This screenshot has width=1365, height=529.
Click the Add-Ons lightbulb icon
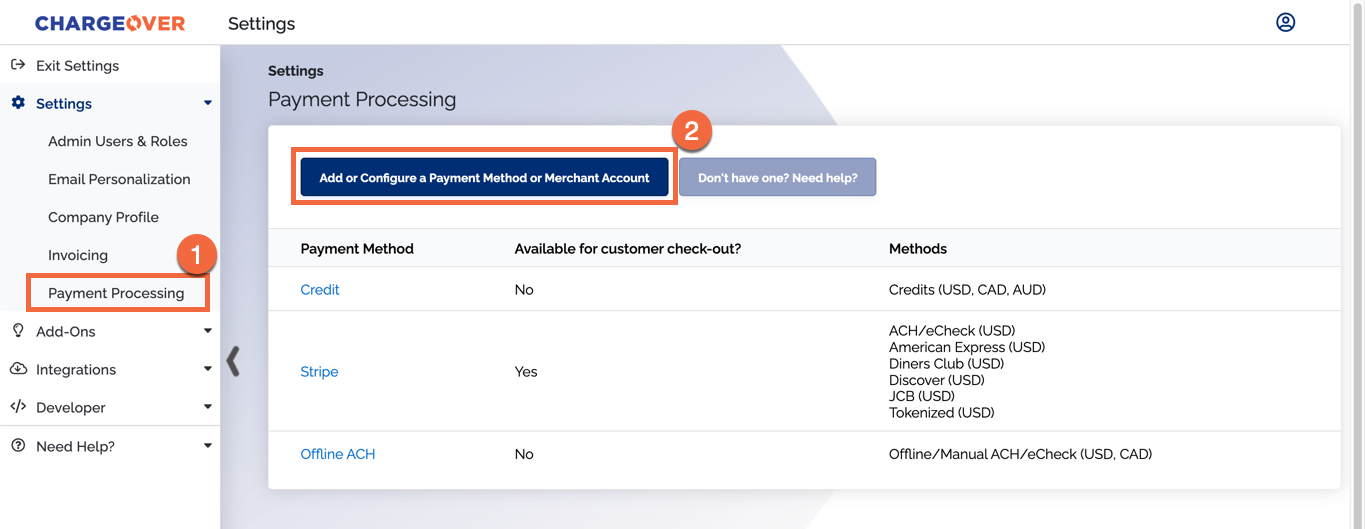[x=18, y=331]
